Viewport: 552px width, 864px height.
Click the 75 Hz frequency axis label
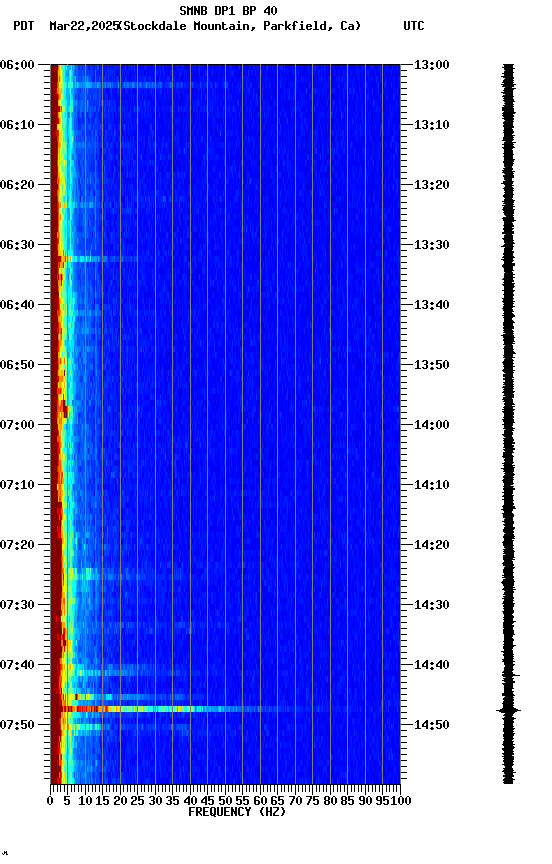tap(312, 801)
